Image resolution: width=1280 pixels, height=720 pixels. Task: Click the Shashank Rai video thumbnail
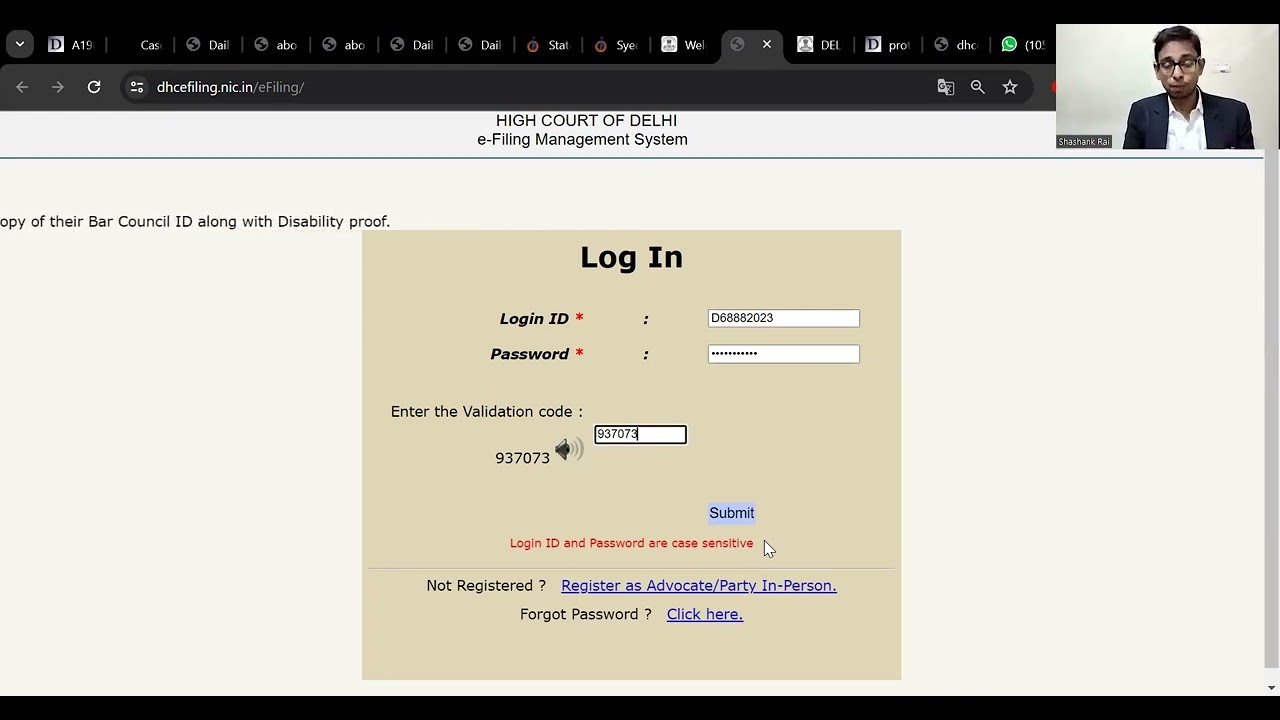1167,87
